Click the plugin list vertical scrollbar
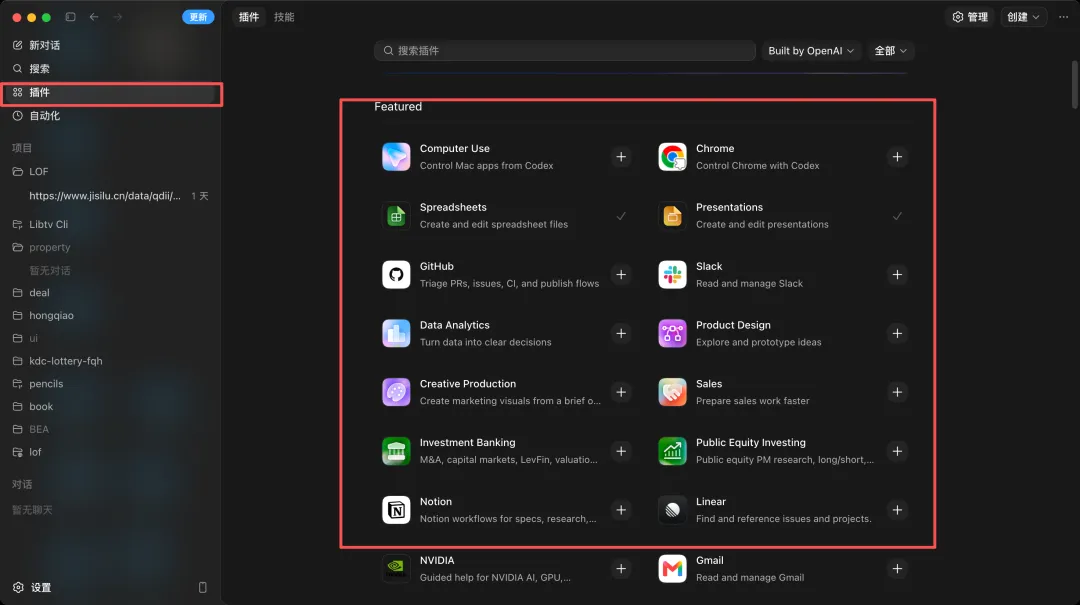The width and height of the screenshot is (1080, 605). point(1074,84)
